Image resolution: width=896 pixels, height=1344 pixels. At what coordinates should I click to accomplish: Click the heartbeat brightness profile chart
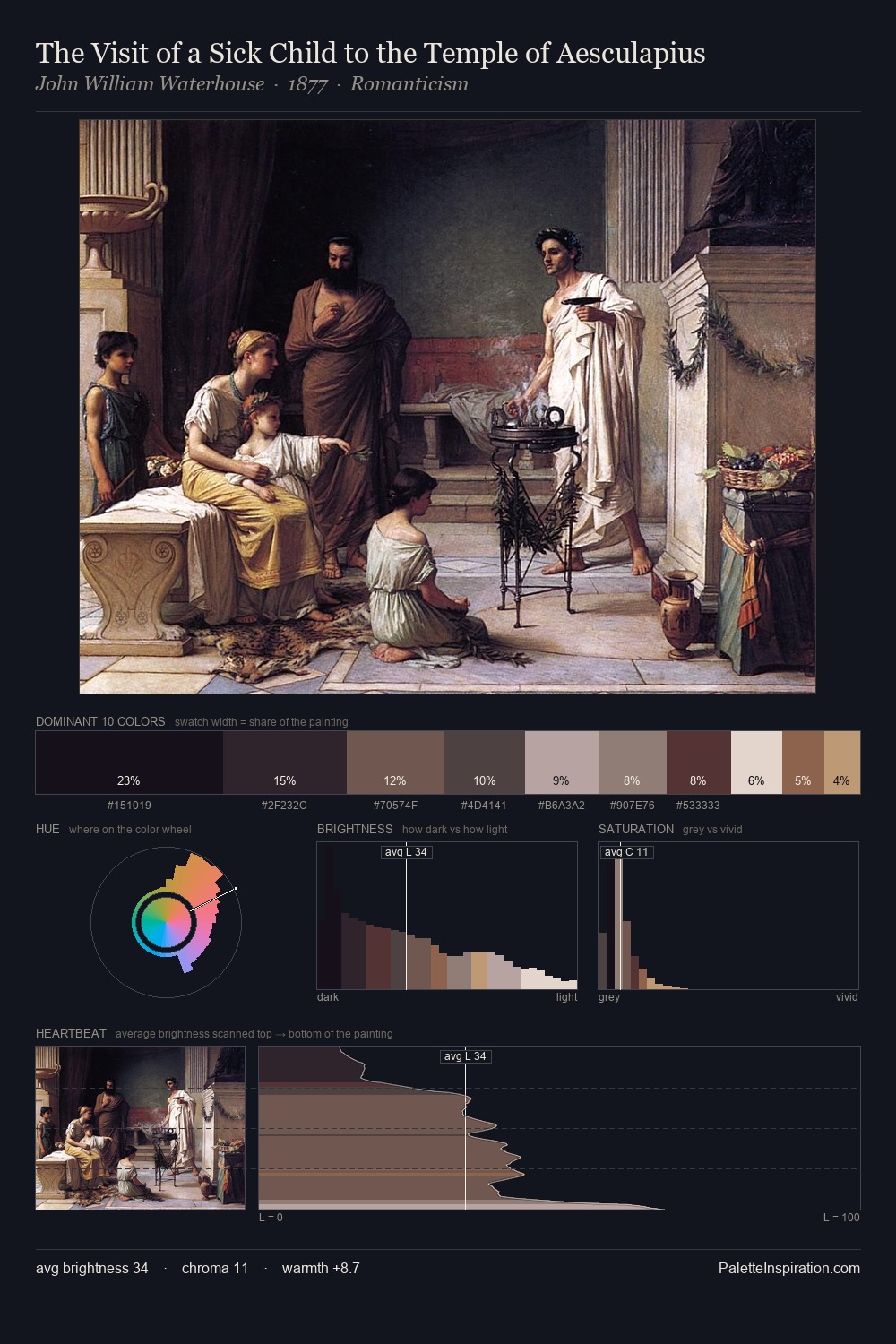tap(559, 1128)
